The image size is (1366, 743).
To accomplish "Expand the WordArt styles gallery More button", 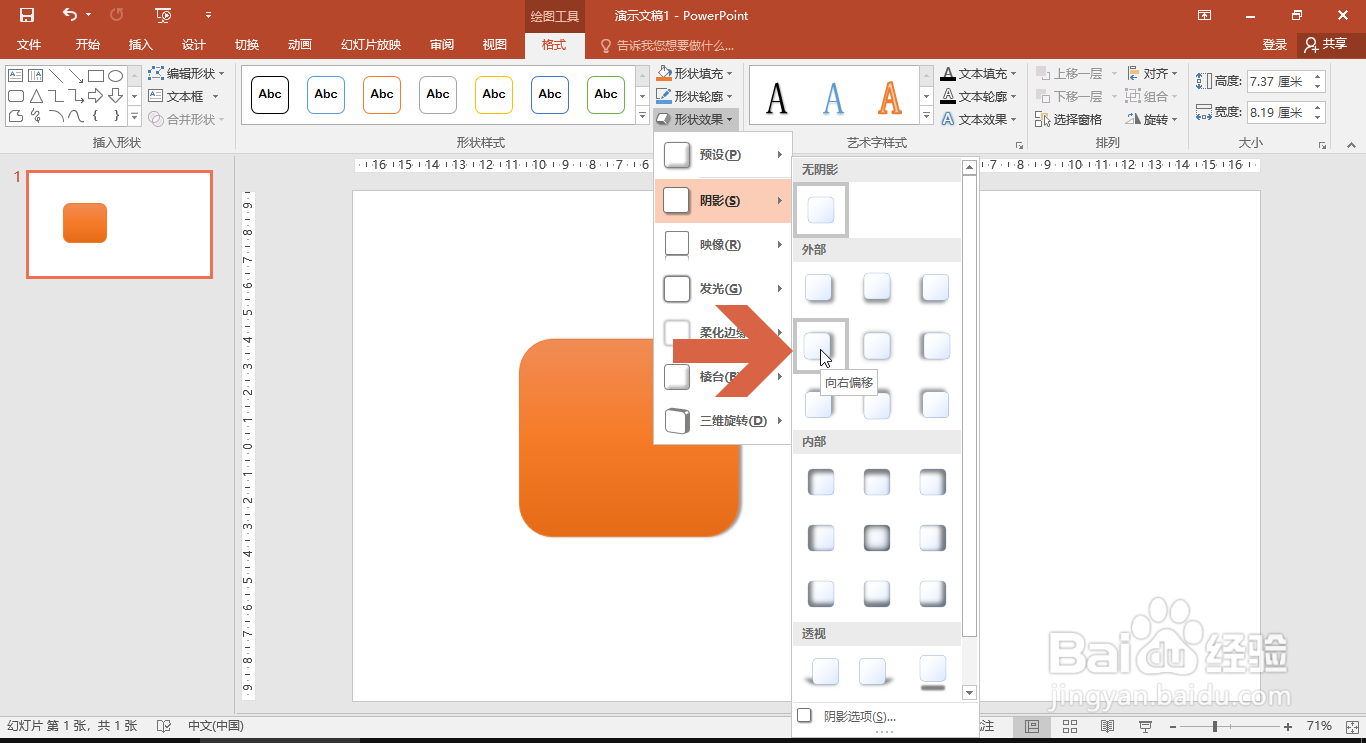I will coord(927,116).
